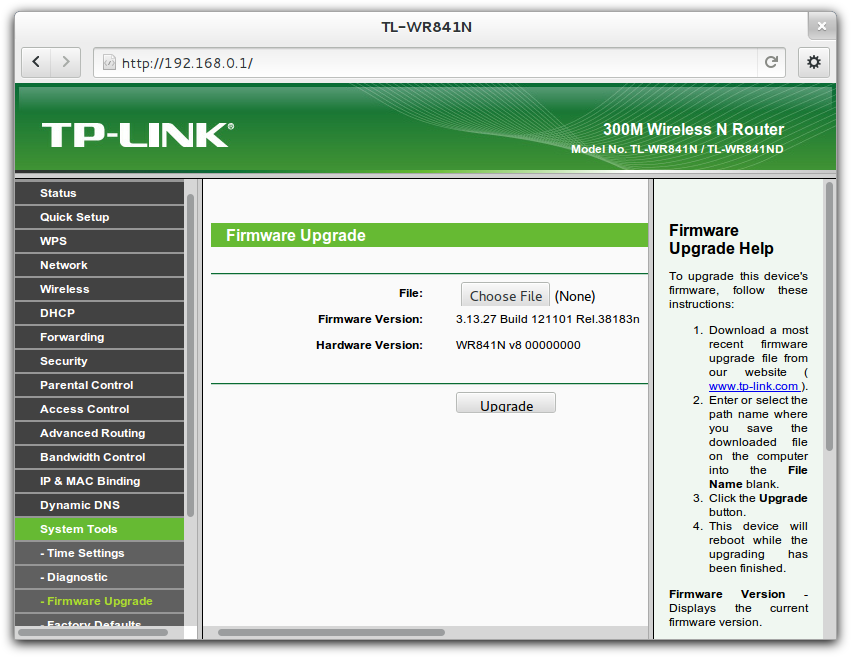Open Advanced Routing settings
851x657 pixels.
pyautogui.click(x=99, y=433)
